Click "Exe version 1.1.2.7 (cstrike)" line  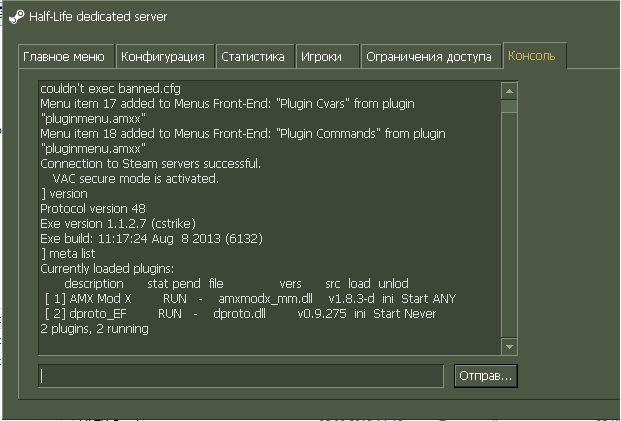click(x=118, y=223)
